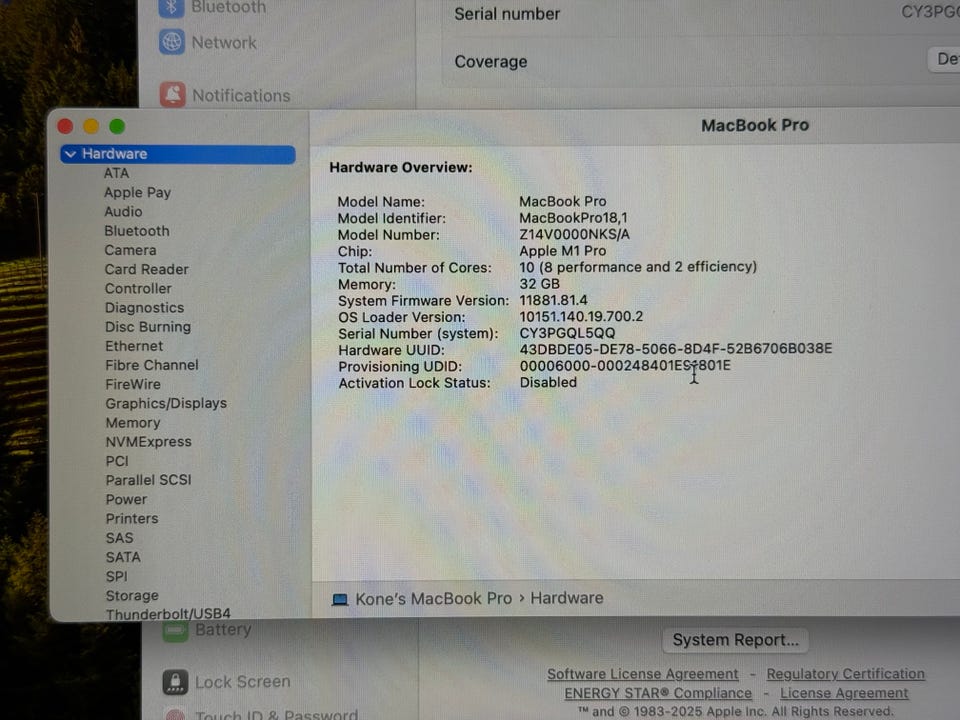This screenshot has height=720, width=960.
Task: Select ATA in the hardware list
Action: (116, 173)
